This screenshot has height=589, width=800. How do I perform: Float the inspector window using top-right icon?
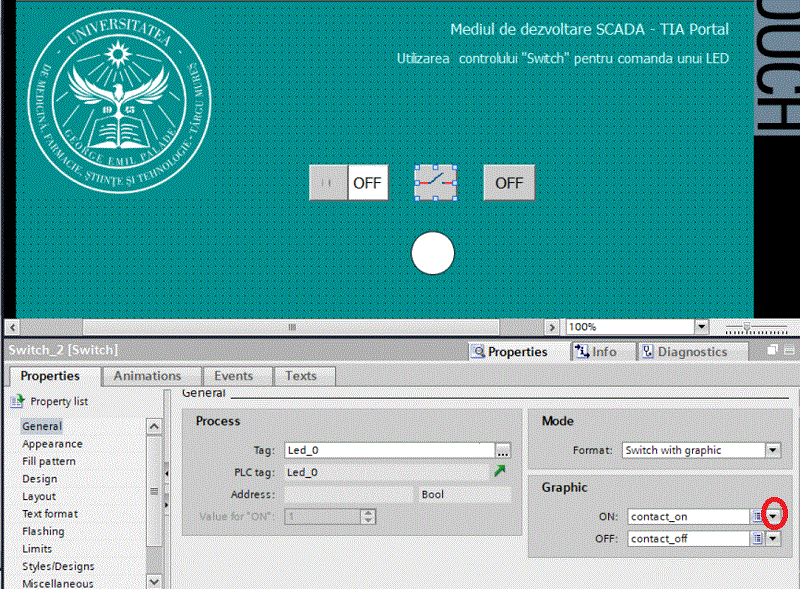[773, 351]
